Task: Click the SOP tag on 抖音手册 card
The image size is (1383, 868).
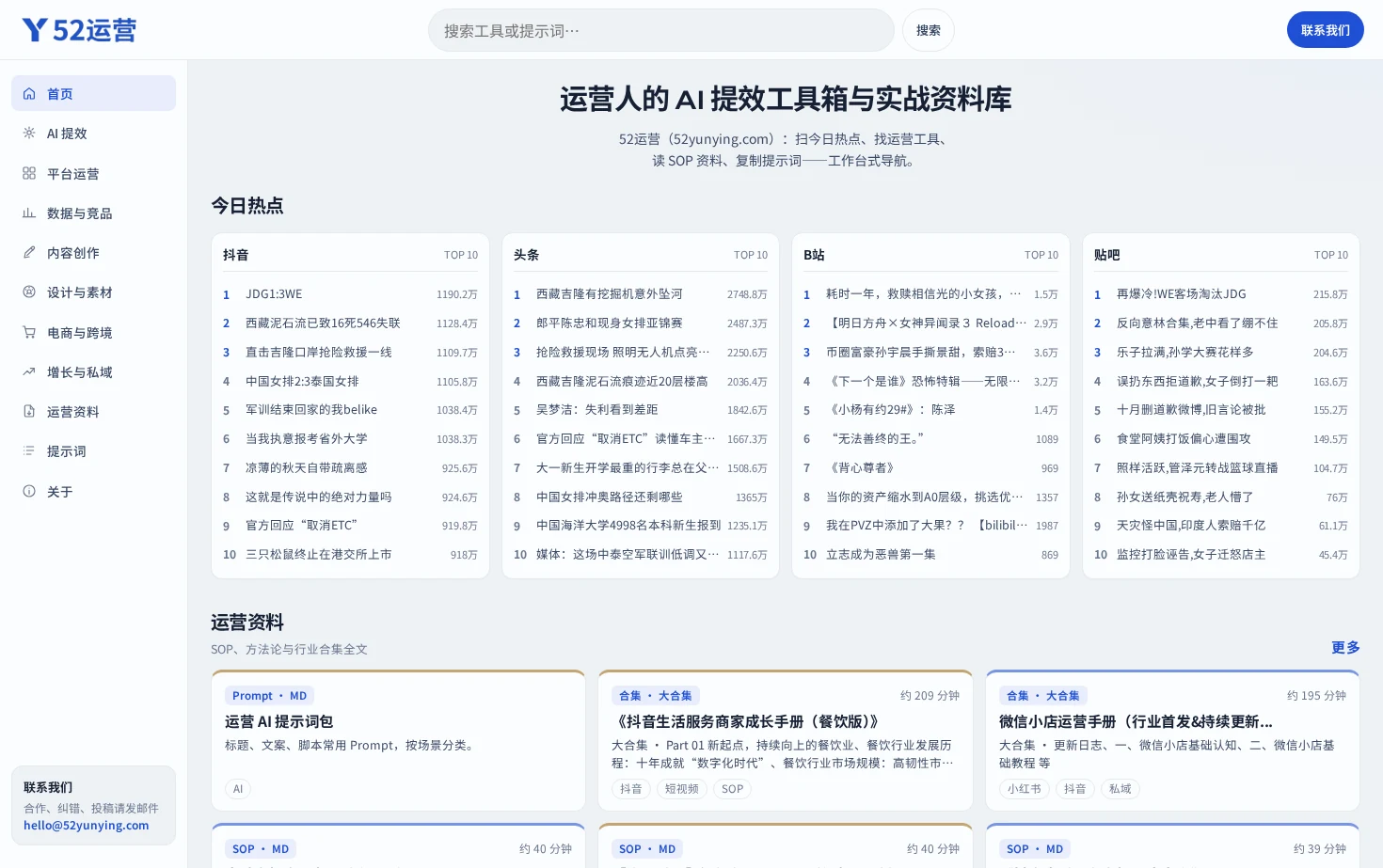Action: point(733,789)
